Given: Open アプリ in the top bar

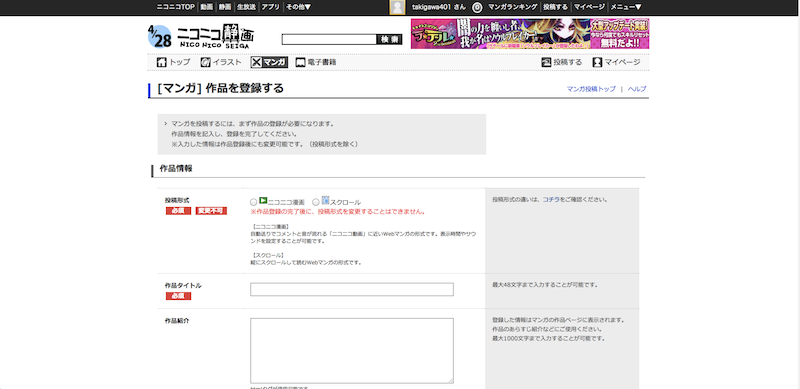Looking at the screenshot, I should (270, 7).
